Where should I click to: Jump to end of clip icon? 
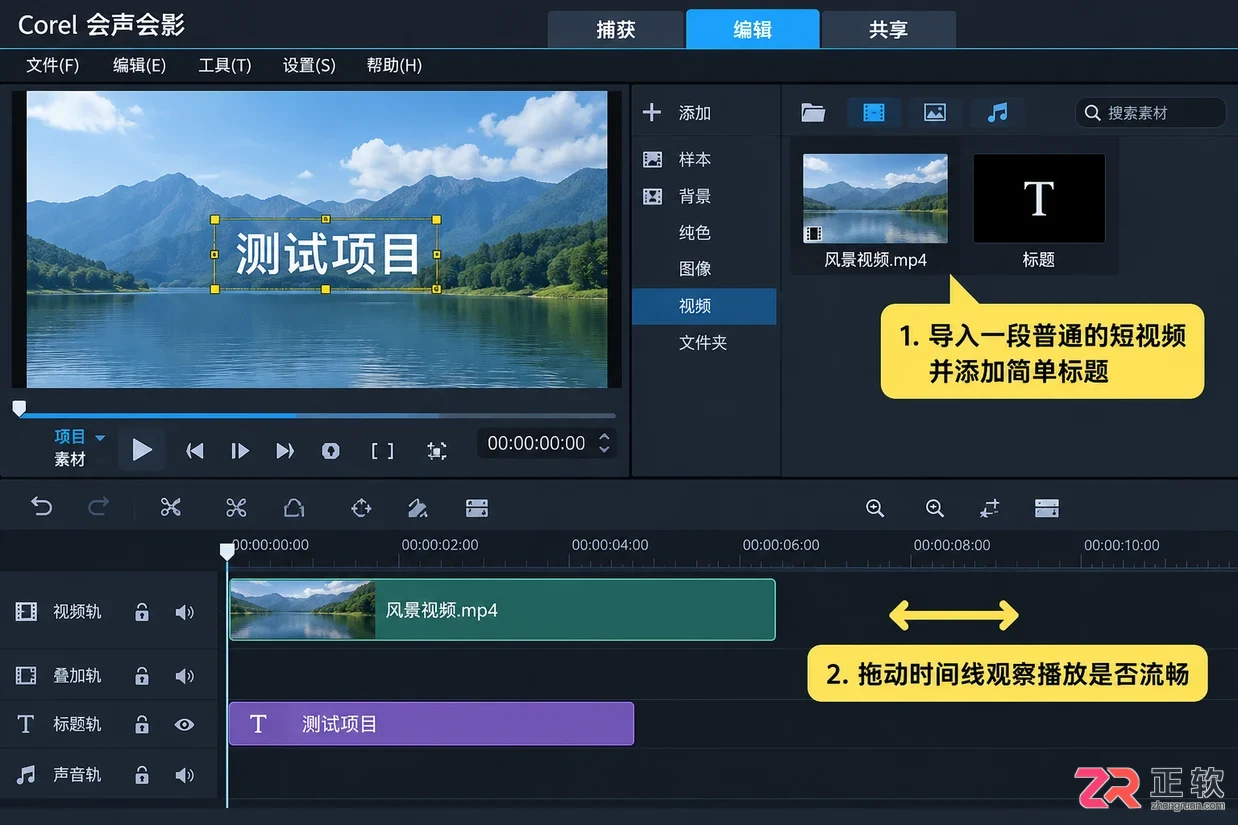coord(285,451)
